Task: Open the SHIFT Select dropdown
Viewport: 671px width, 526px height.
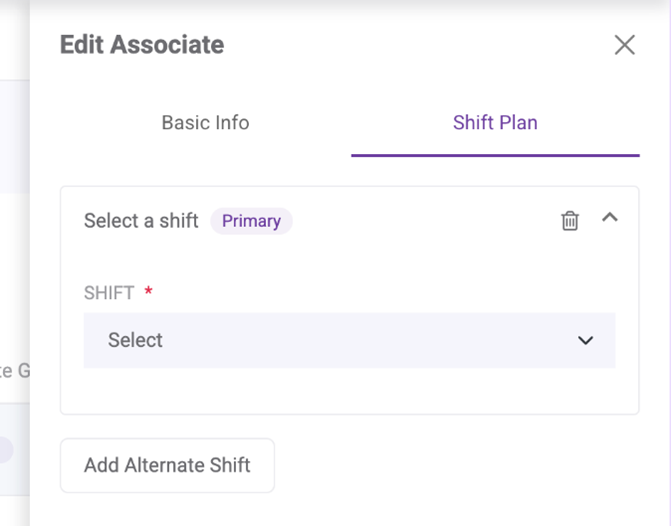Action: click(349, 340)
